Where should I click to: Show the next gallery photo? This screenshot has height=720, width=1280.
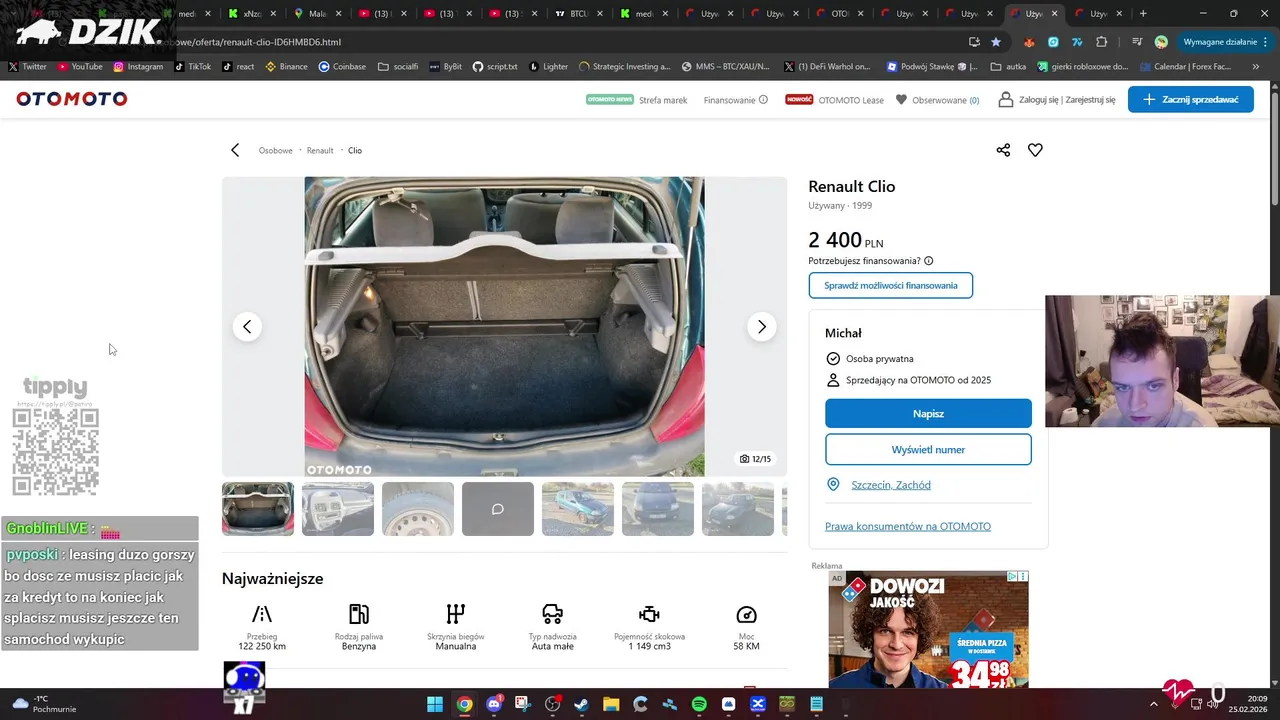(761, 327)
